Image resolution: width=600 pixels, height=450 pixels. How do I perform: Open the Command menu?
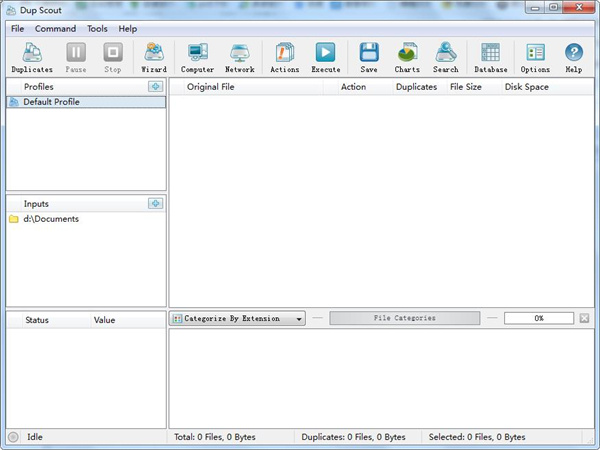[55, 29]
